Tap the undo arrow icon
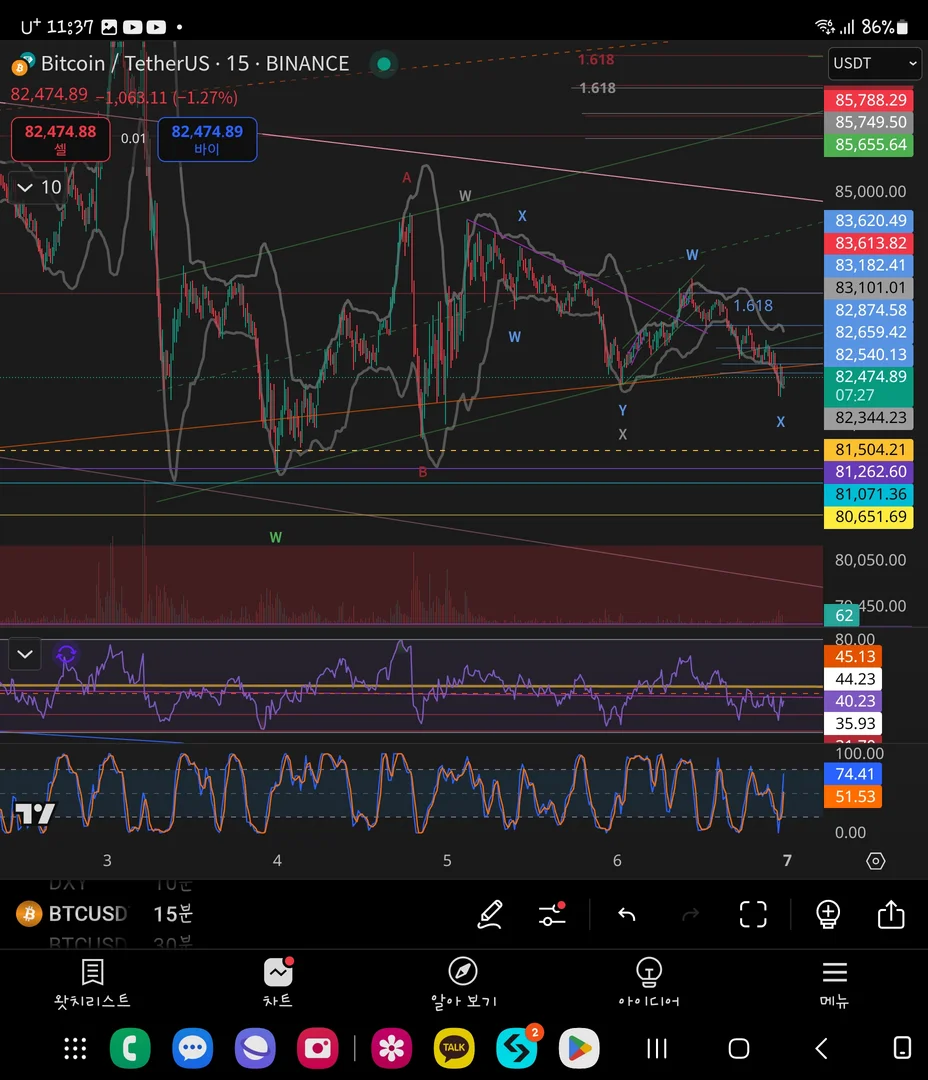Image resolution: width=928 pixels, height=1080 pixels. (x=626, y=914)
